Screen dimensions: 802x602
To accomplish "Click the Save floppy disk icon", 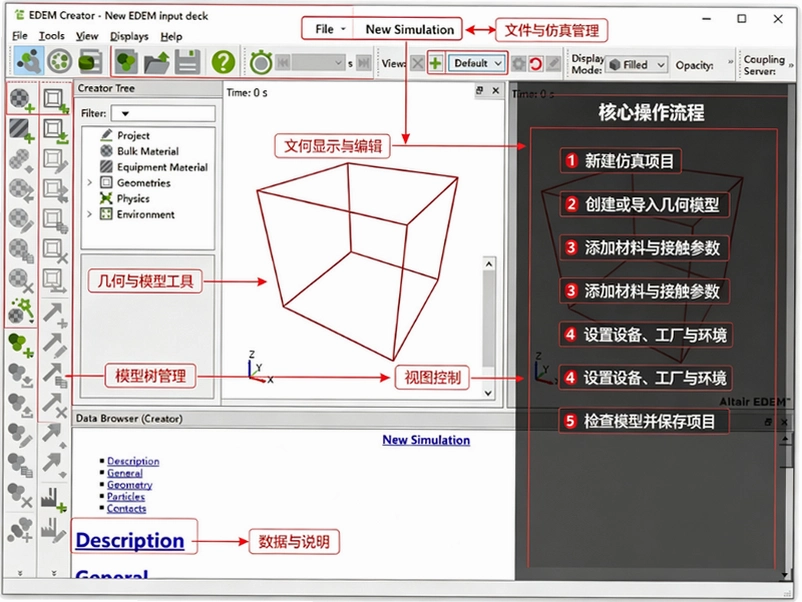I will point(187,62).
